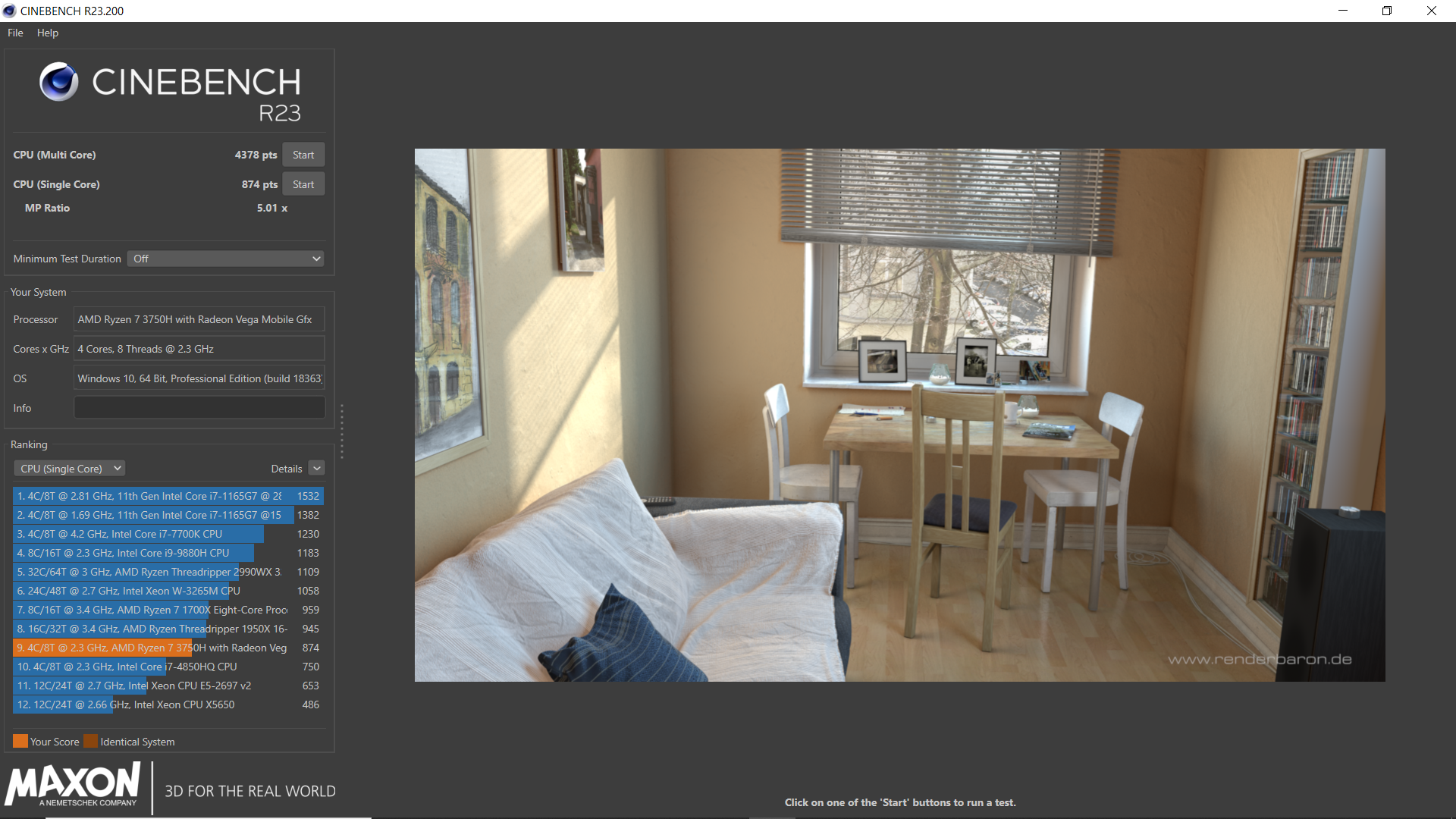Image resolution: width=1456 pixels, height=819 pixels.
Task: Open the Minimum Test Duration dropdown
Action: point(225,259)
